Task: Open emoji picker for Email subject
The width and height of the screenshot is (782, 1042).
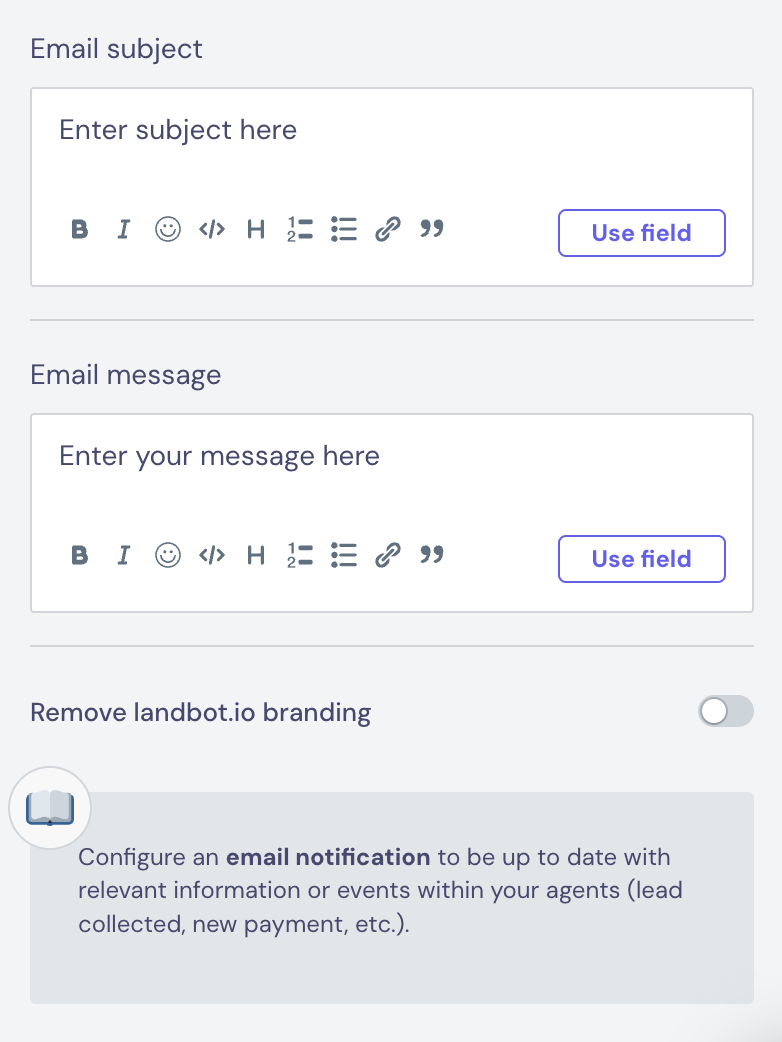Action: pyautogui.click(x=168, y=230)
